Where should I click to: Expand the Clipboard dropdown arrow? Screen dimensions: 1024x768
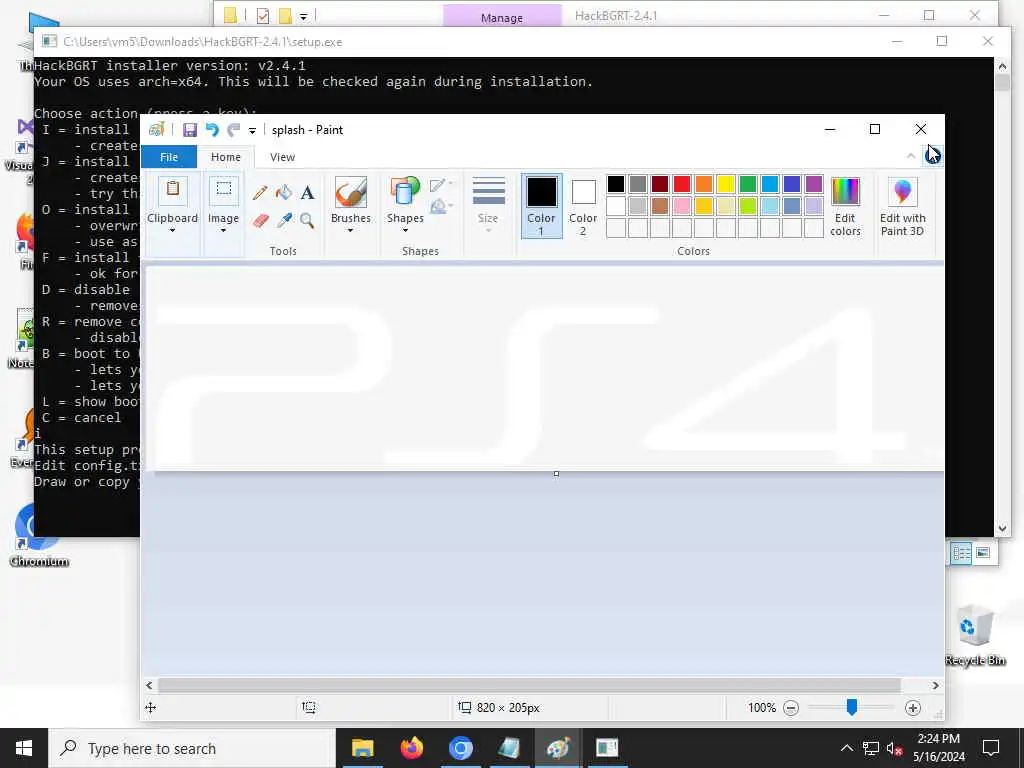point(172,231)
